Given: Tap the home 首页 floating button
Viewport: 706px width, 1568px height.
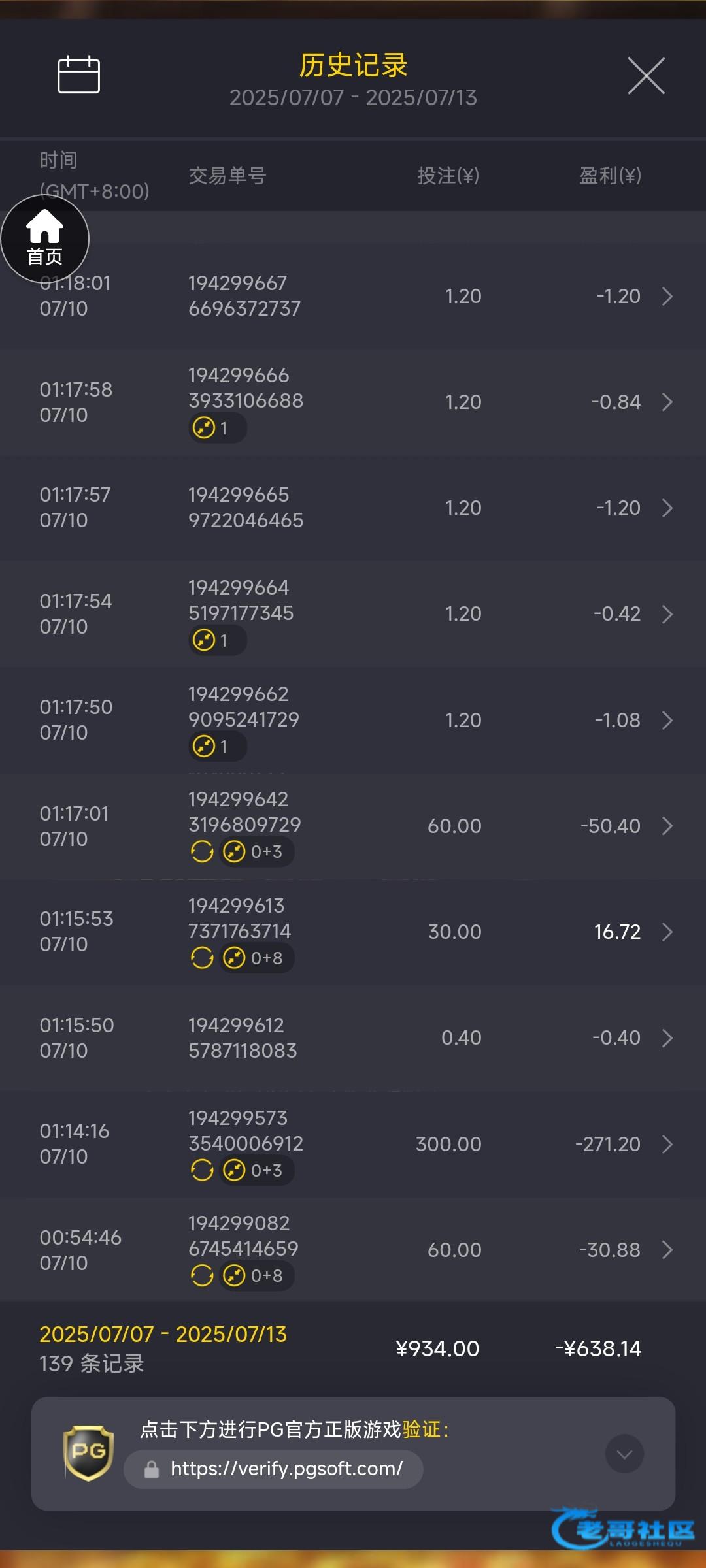Looking at the screenshot, I should 44,238.
